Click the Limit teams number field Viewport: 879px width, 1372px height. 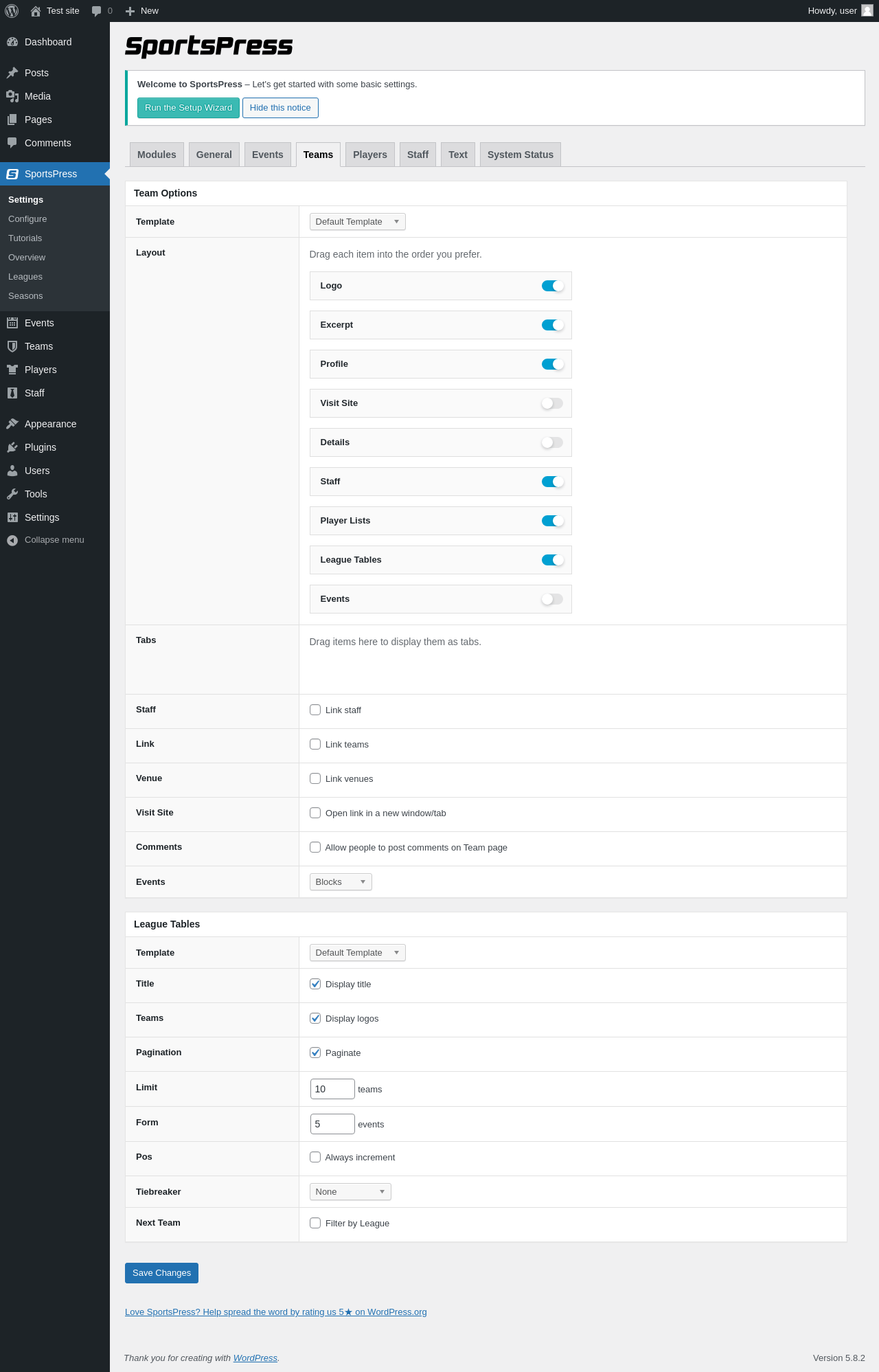[x=332, y=1089]
